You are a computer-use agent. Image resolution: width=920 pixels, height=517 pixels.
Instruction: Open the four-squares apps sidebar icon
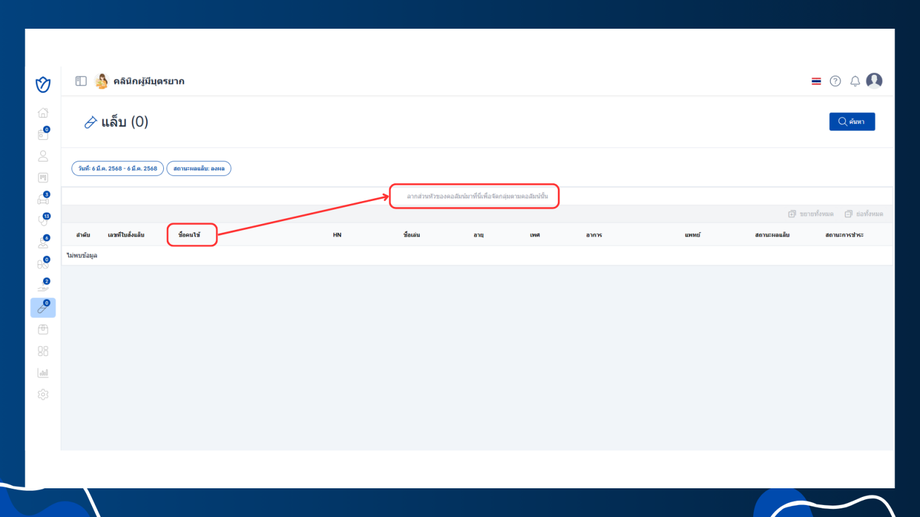(x=43, y=351)
